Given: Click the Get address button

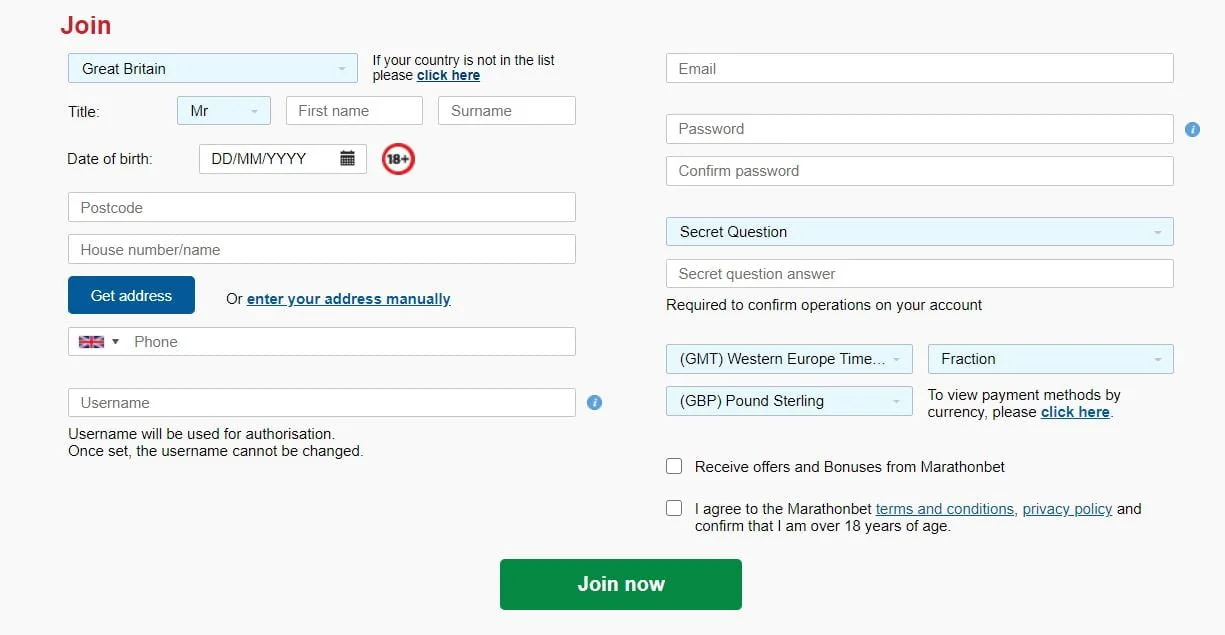Looking at the screenshot, I should pos(131,295).
